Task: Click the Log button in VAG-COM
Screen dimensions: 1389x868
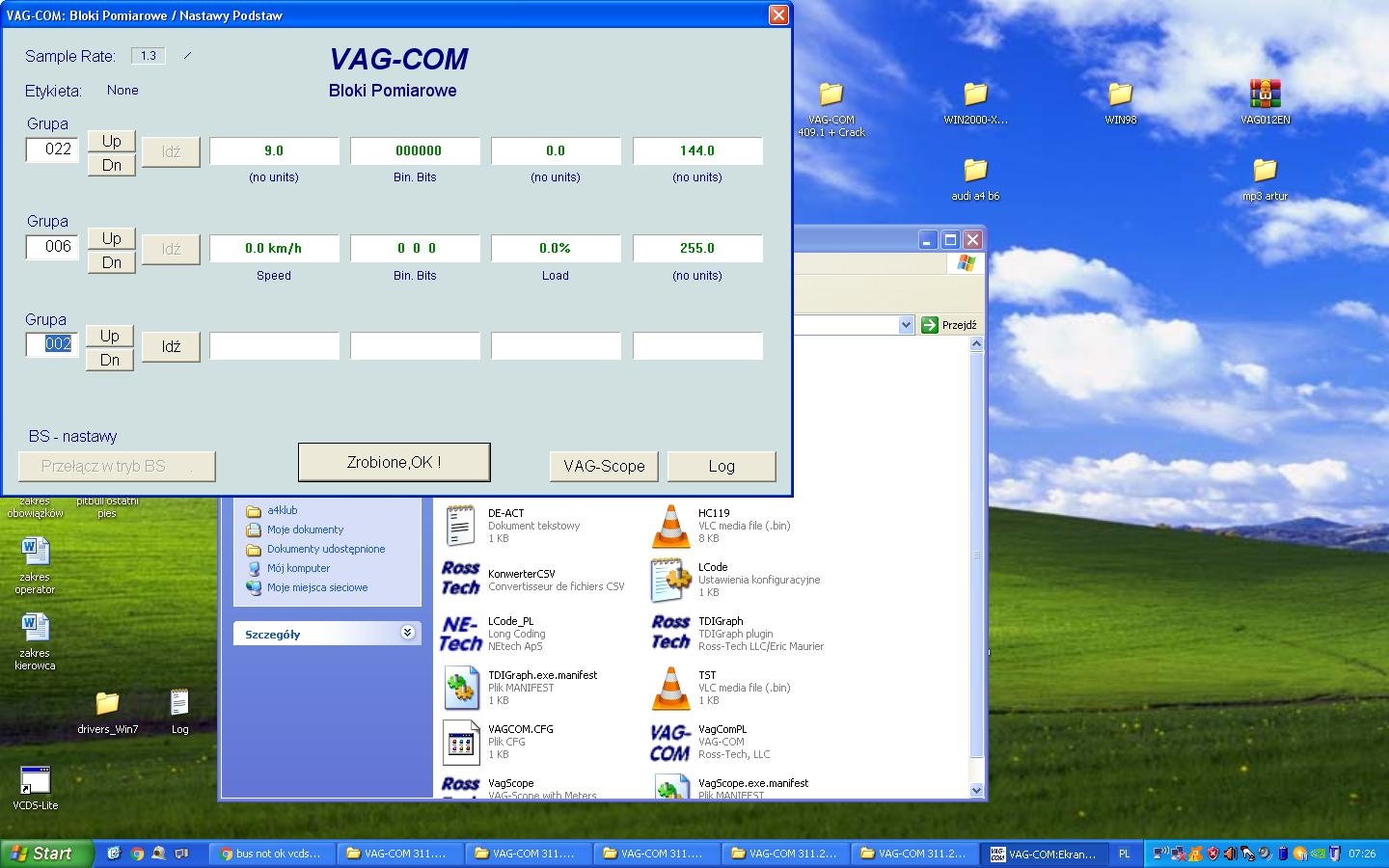Action: click(x=722, y=466)
